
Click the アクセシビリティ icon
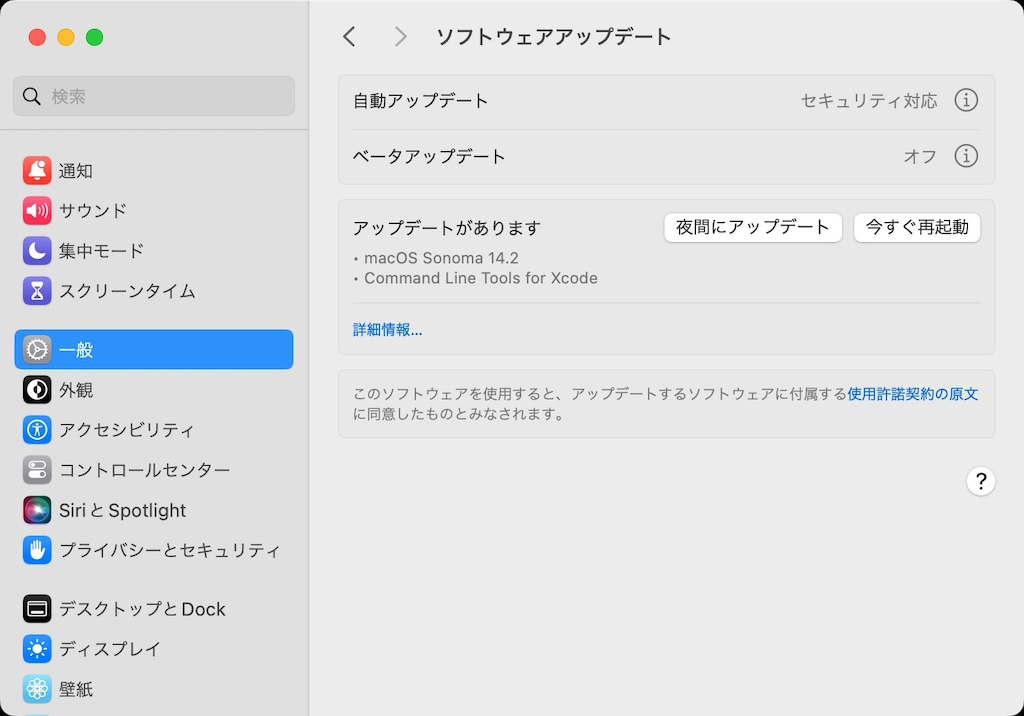point(37,430)
